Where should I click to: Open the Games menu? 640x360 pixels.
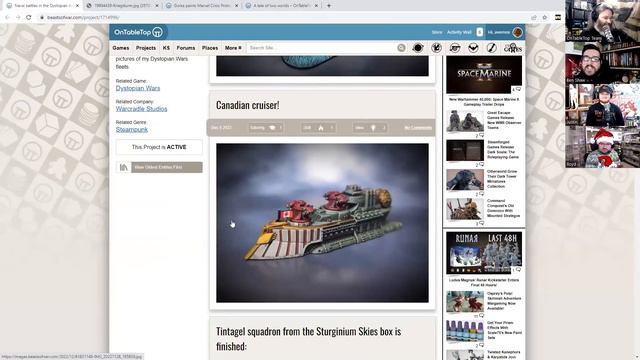pos(121,48)
